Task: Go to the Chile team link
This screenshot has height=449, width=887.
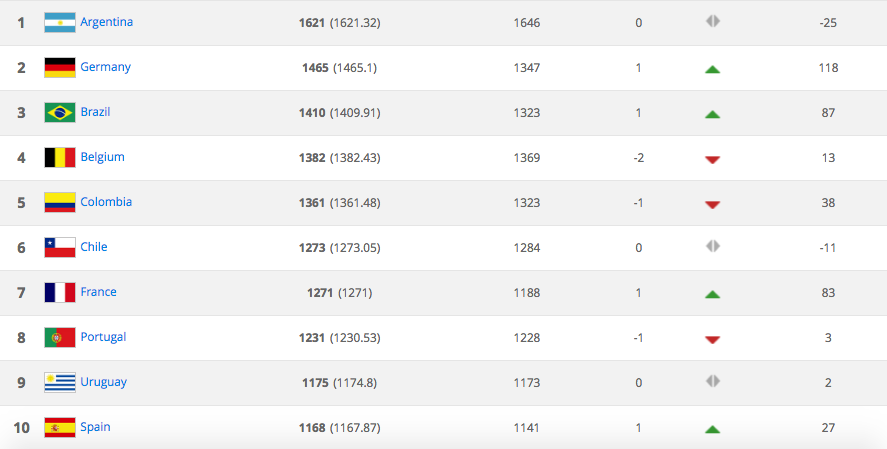Action: [94, 247]
